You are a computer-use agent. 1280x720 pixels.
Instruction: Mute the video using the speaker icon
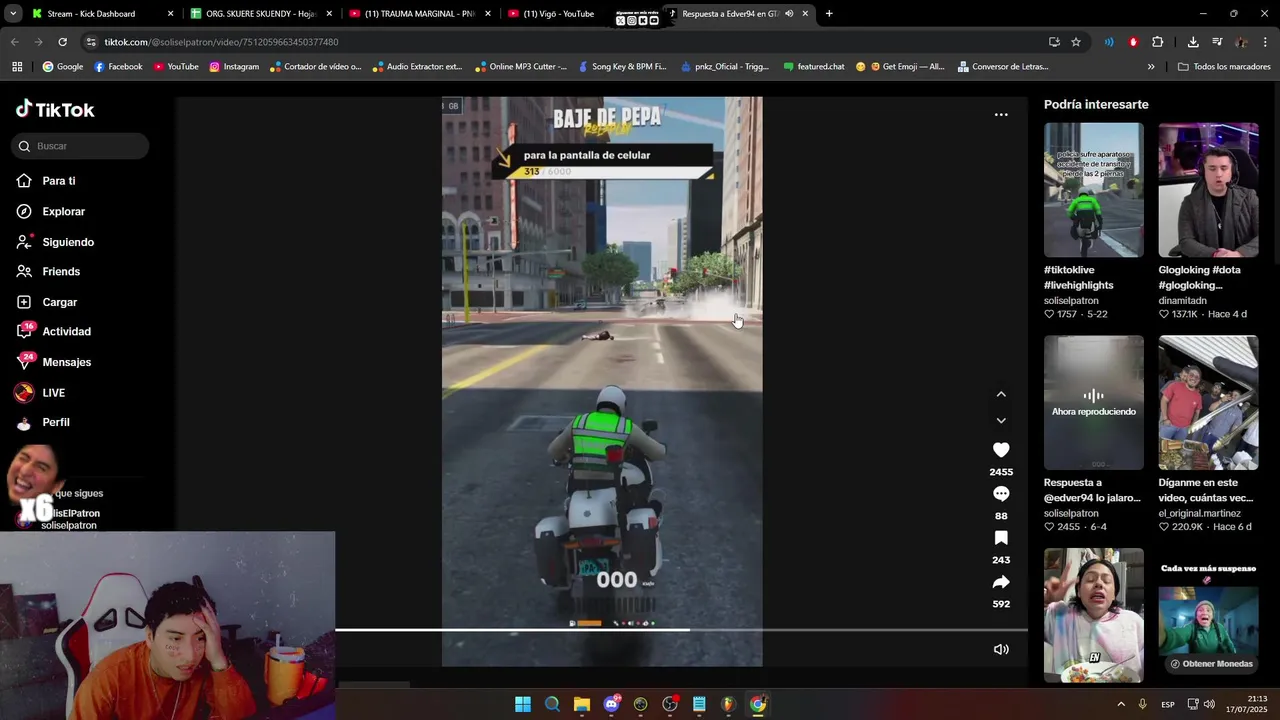(x=1001, y=649)
